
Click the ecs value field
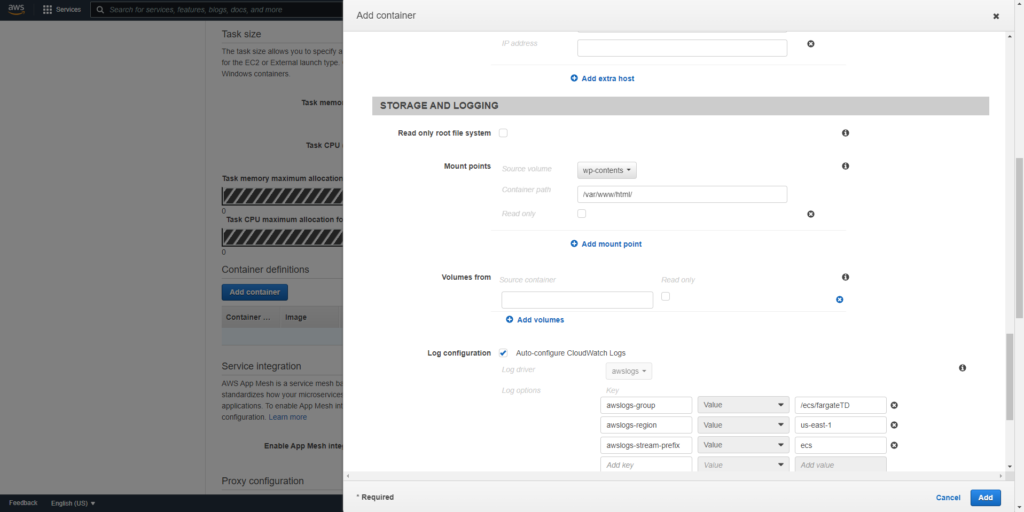click(840, 445)
